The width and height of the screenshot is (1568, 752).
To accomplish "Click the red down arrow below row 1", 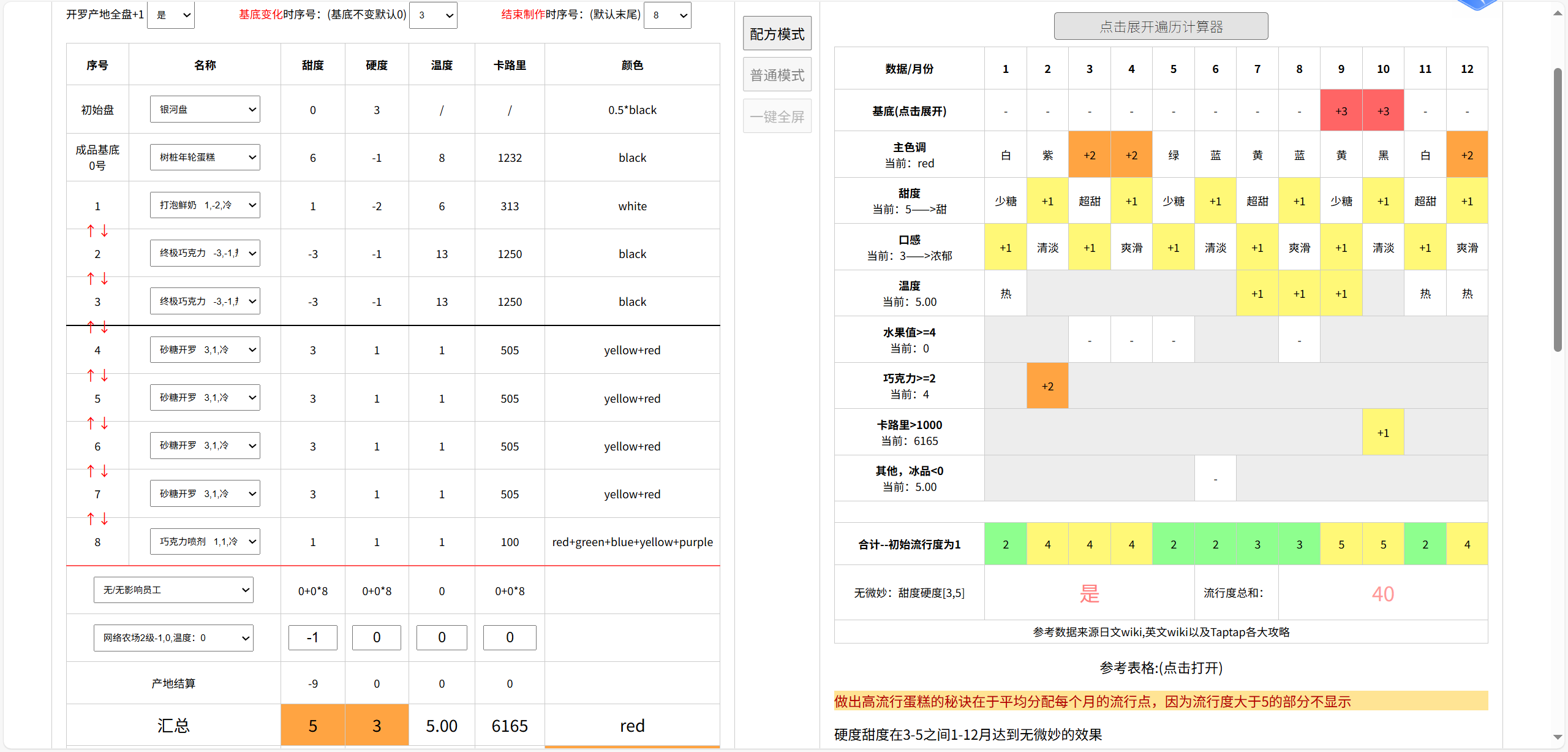I will point(105,231).
